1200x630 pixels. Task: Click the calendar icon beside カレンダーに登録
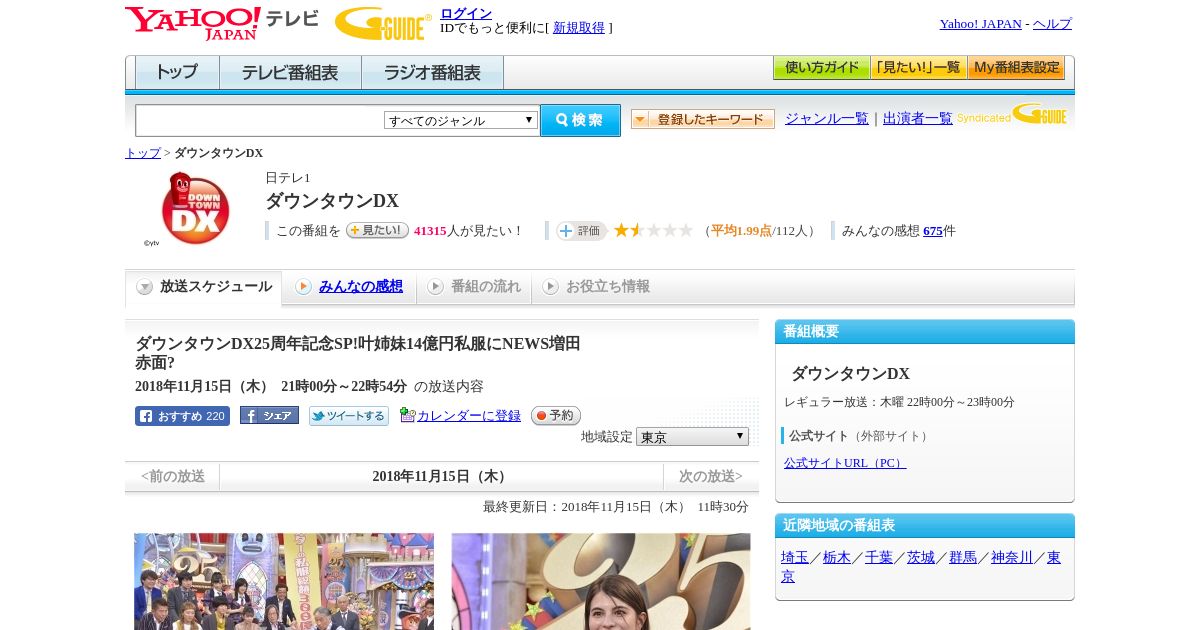(x=407, y=415)
